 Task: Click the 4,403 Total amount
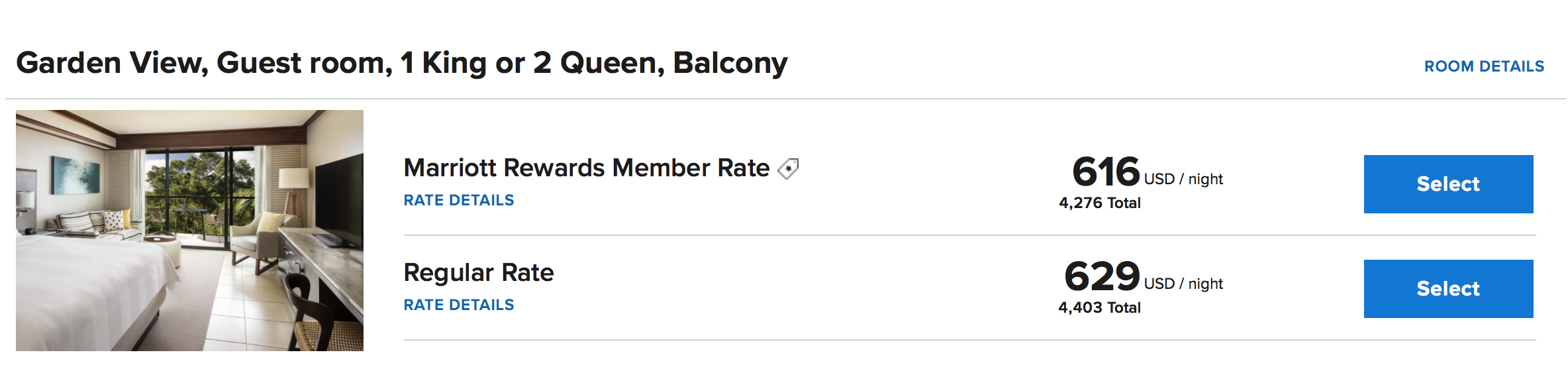1099,307
